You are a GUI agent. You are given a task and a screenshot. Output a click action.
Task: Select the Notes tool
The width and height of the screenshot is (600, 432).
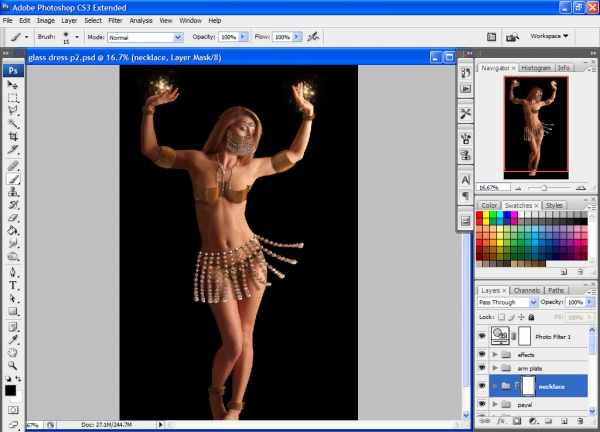coord(13,327)
